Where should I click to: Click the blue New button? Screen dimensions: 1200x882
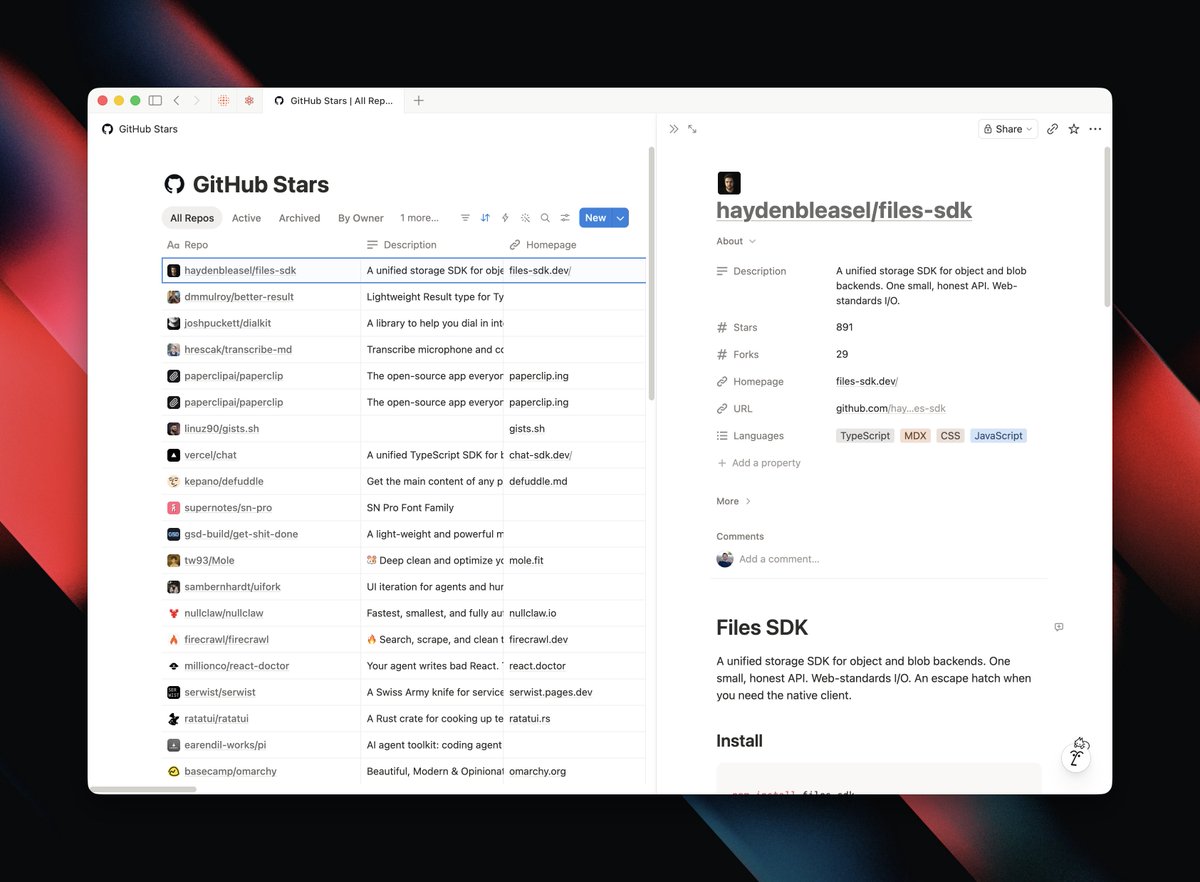596,218
